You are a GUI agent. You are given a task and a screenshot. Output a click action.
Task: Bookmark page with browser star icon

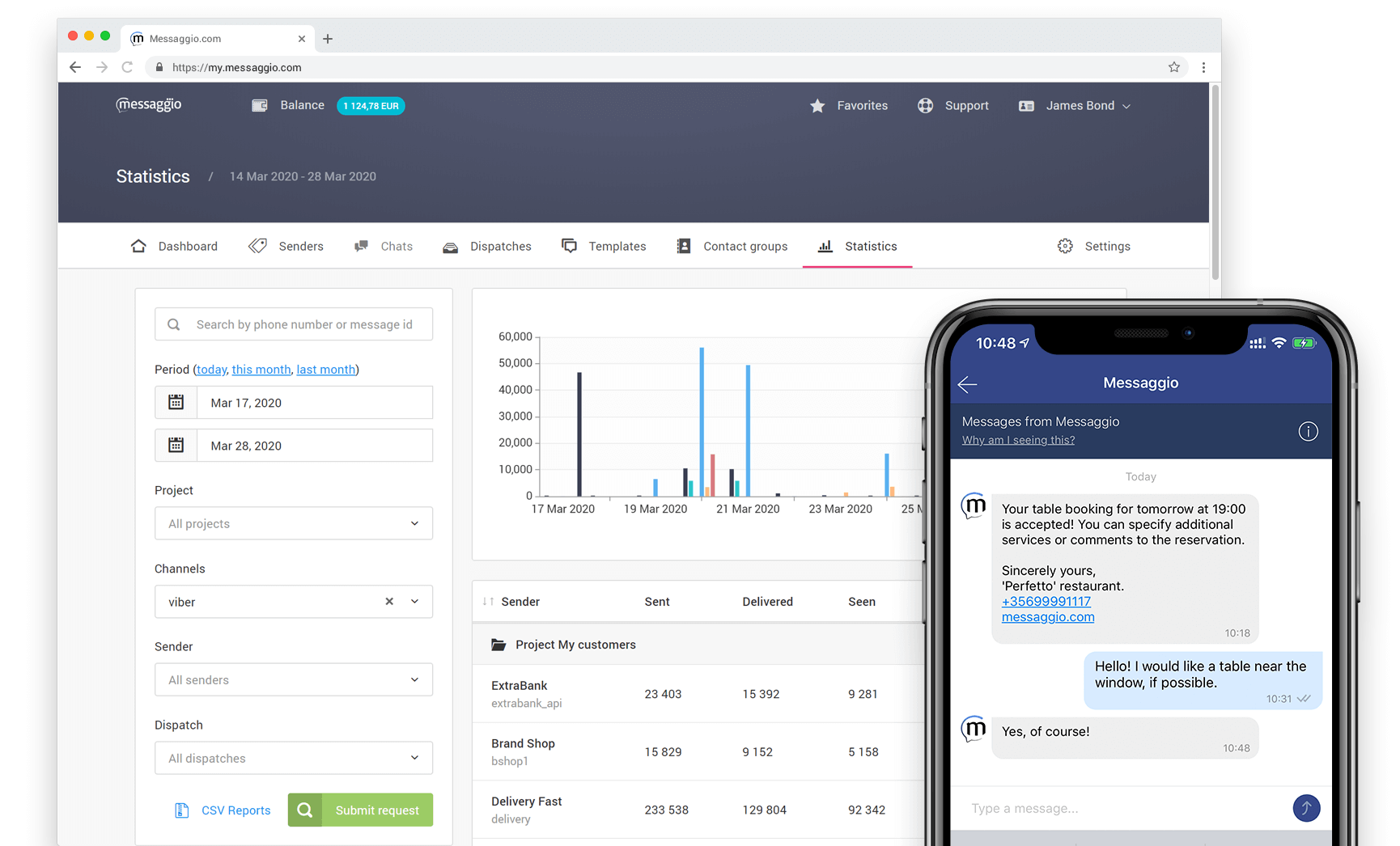pyautogui.click(x=1174, y=67)
